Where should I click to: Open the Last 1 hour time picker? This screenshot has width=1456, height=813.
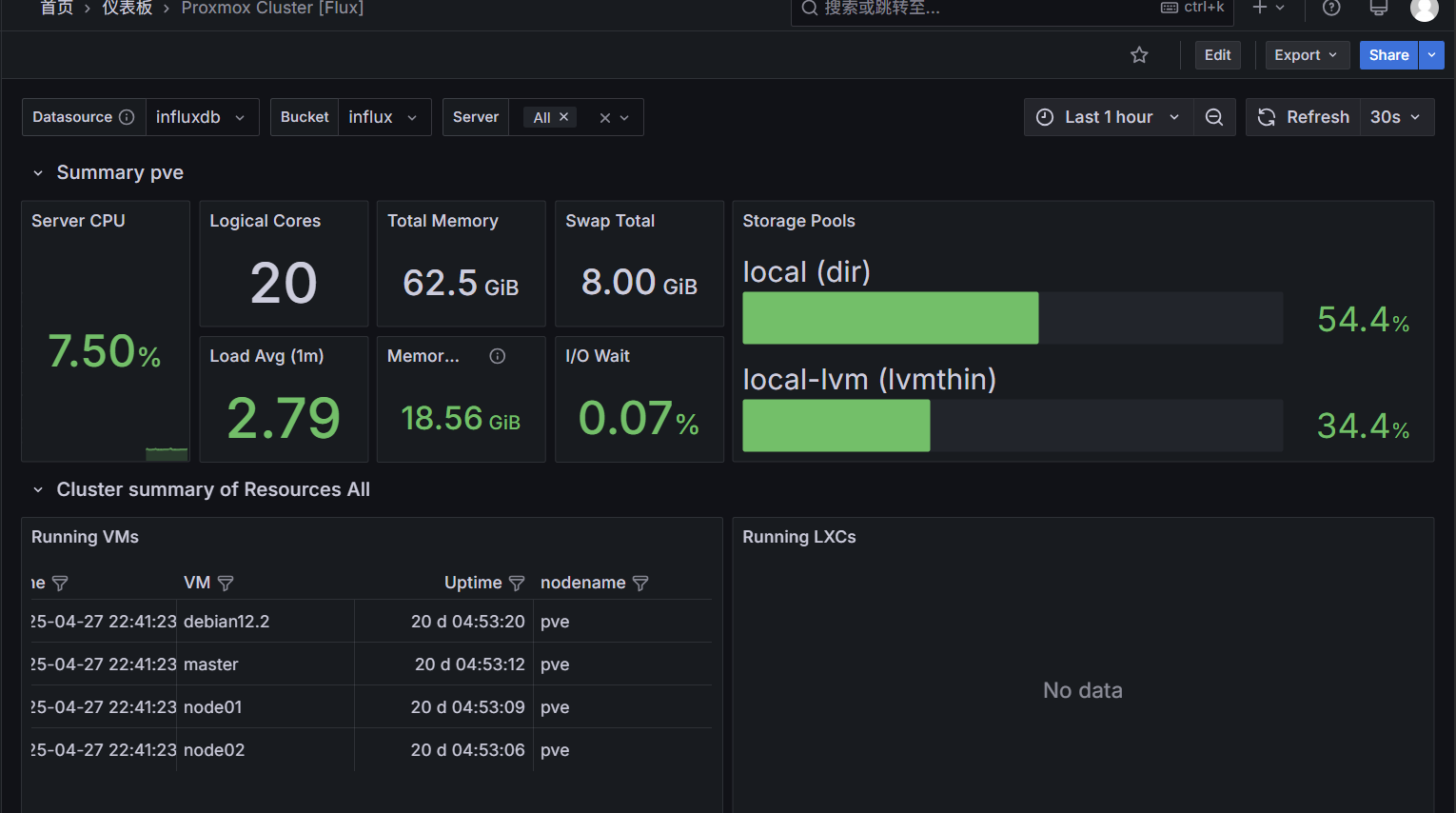click(x=1109, y=117)
